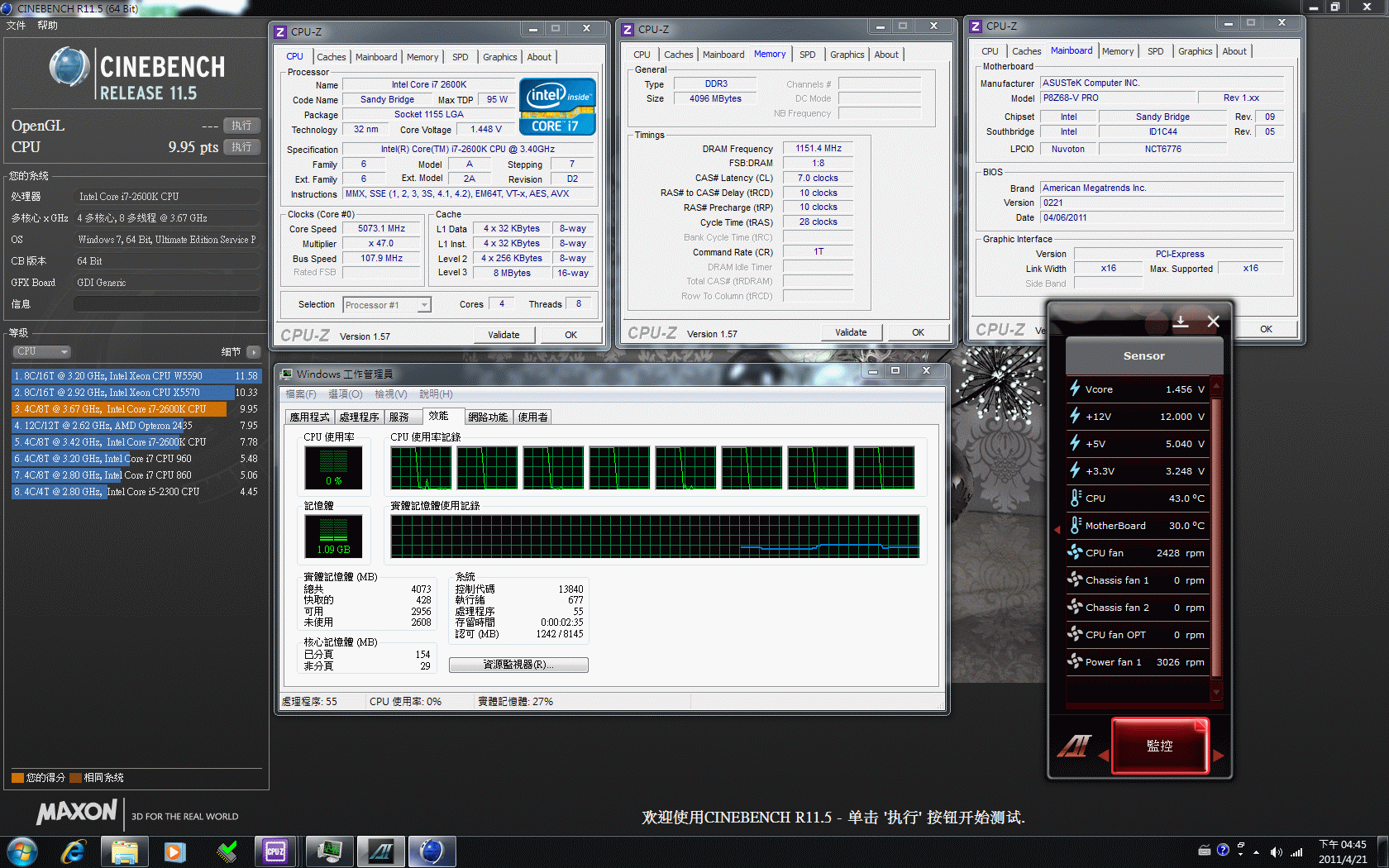Open Graphics tab in the Mainboard CPU-Z window
Screen dimensions: 1389x868
point(1195,51)
